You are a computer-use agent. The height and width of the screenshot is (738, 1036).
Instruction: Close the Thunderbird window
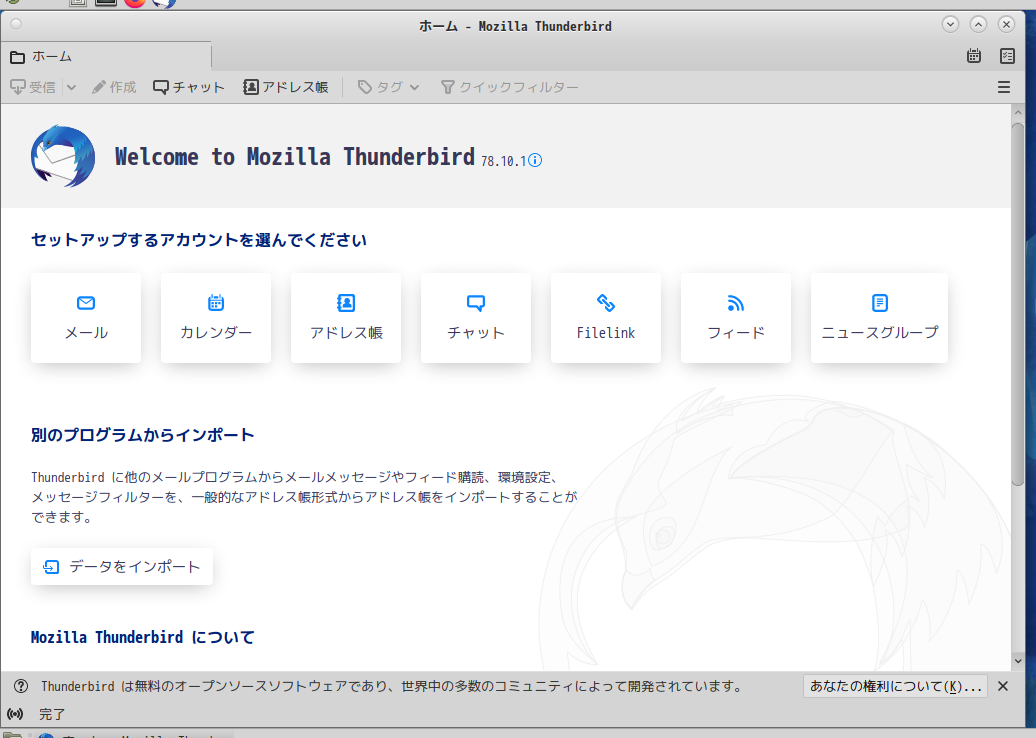(1006, 24)
